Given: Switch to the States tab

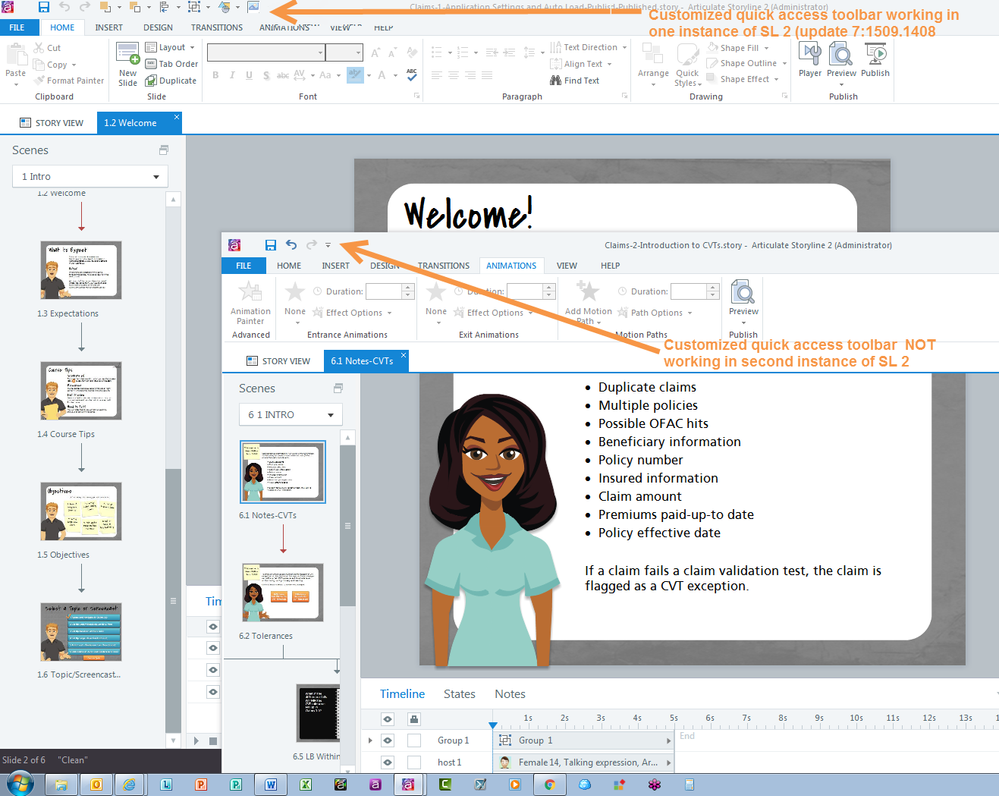Looking at the screenshot, I should tap(459, 694).
